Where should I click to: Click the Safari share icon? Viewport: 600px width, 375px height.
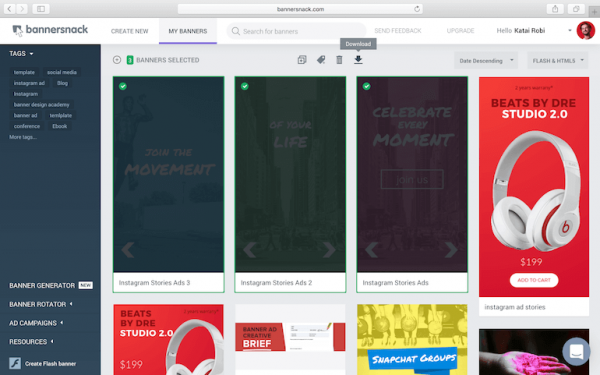click(x=555, y=9)
